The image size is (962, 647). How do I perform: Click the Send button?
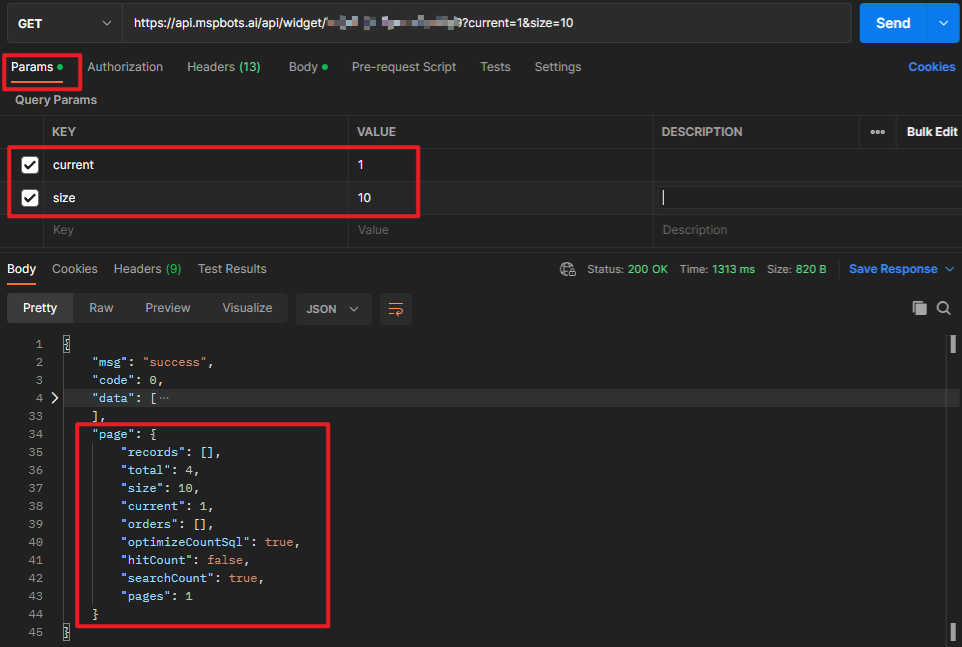coord(892,23)
